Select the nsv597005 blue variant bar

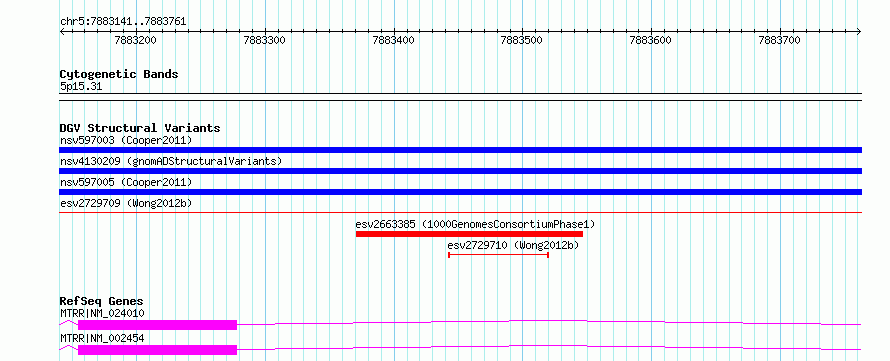460,192
